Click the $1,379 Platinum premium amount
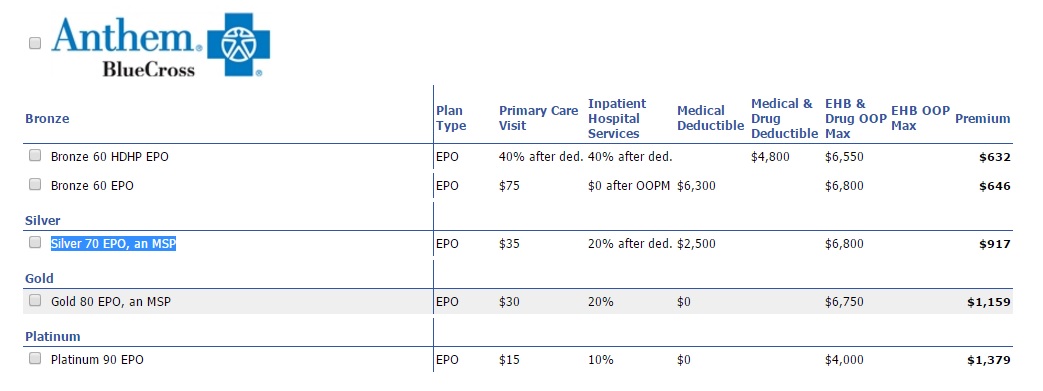The image size is (1043, 391). click(988, 360)
